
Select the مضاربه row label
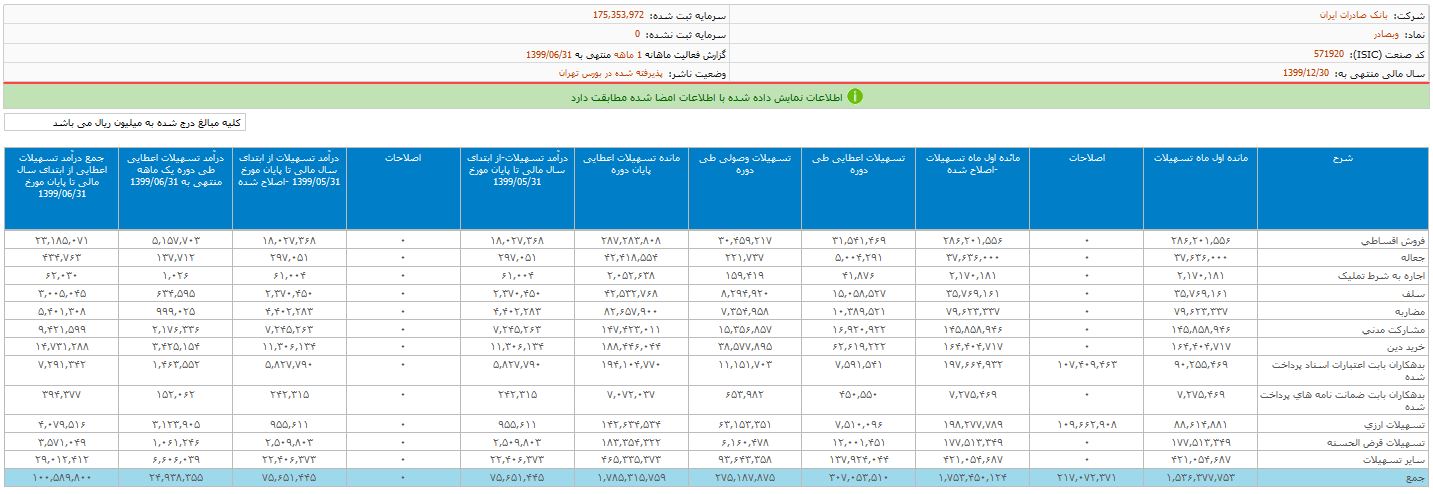click(1410, 311)
